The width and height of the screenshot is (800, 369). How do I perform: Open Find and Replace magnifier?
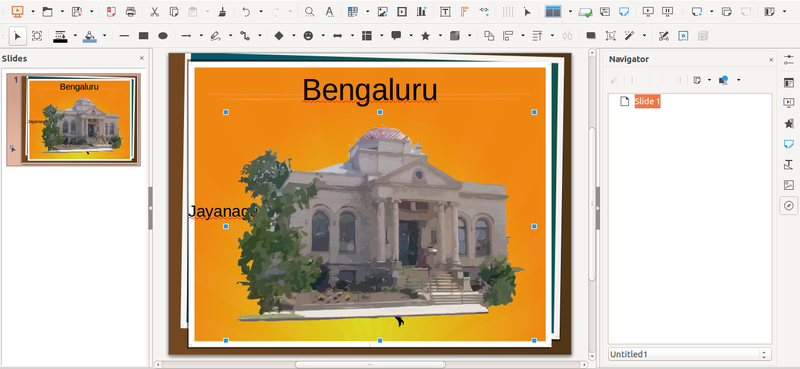(x=309, y=11)
